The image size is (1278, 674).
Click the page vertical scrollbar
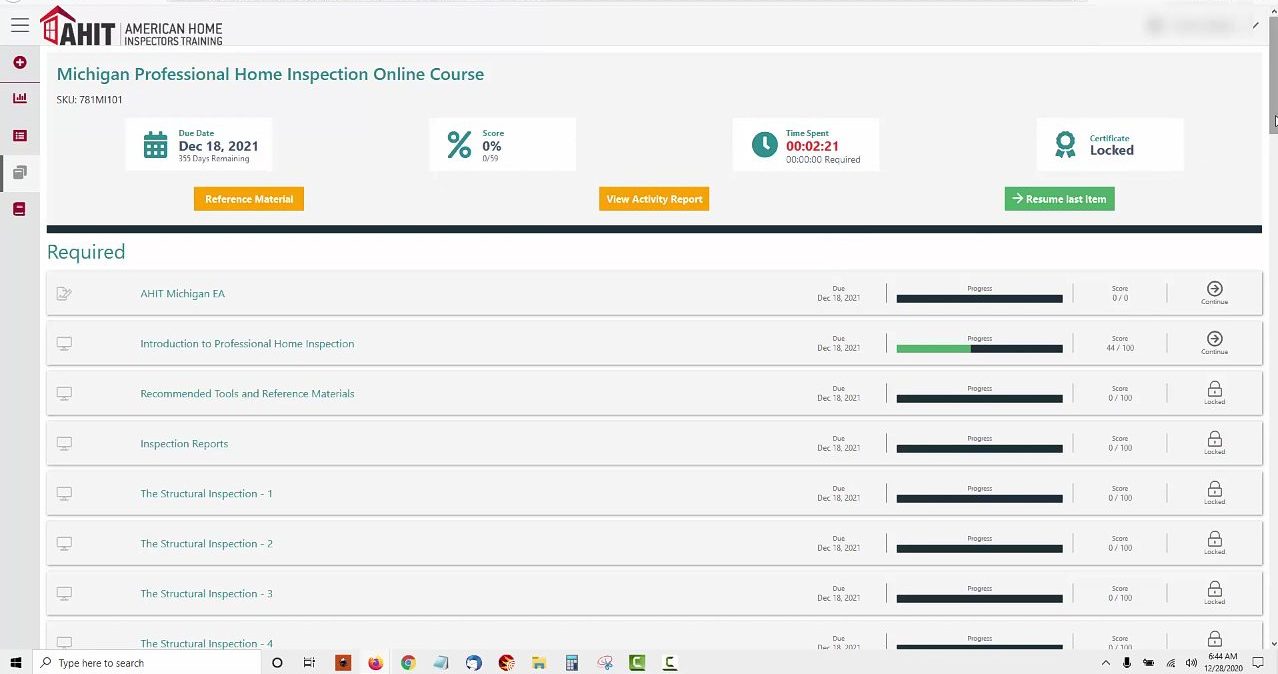(x=1273, y=330)
